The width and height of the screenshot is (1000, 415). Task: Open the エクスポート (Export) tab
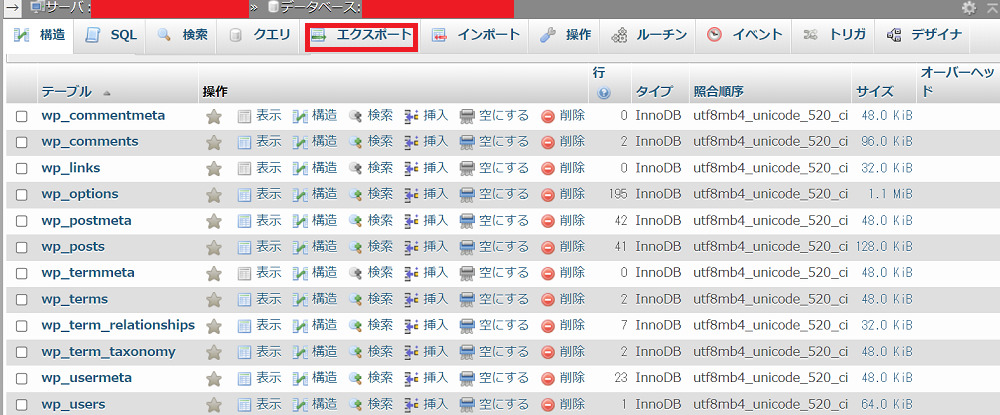(361, 35)
